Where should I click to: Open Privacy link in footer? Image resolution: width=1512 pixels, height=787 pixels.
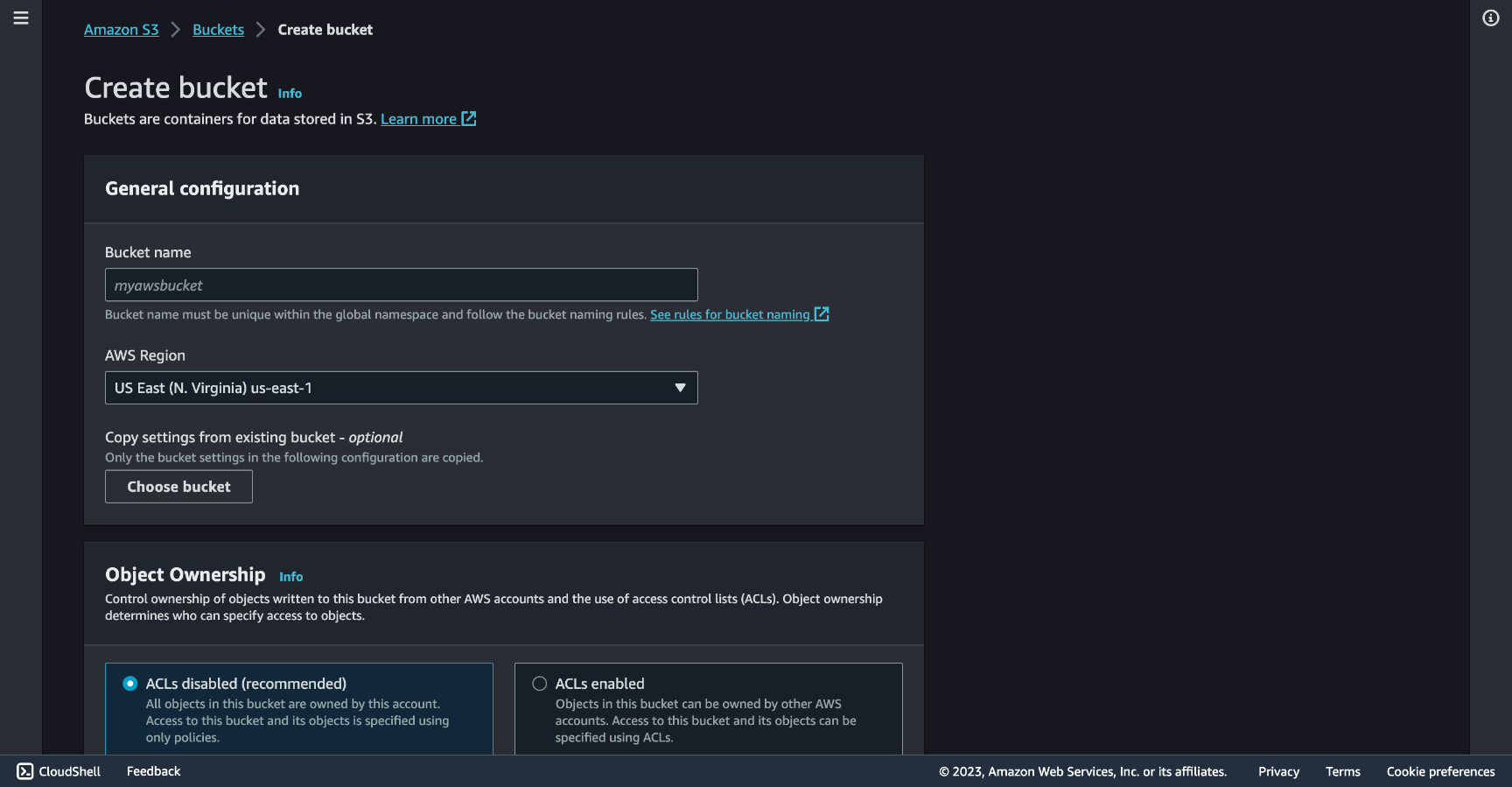(1278, 771)
